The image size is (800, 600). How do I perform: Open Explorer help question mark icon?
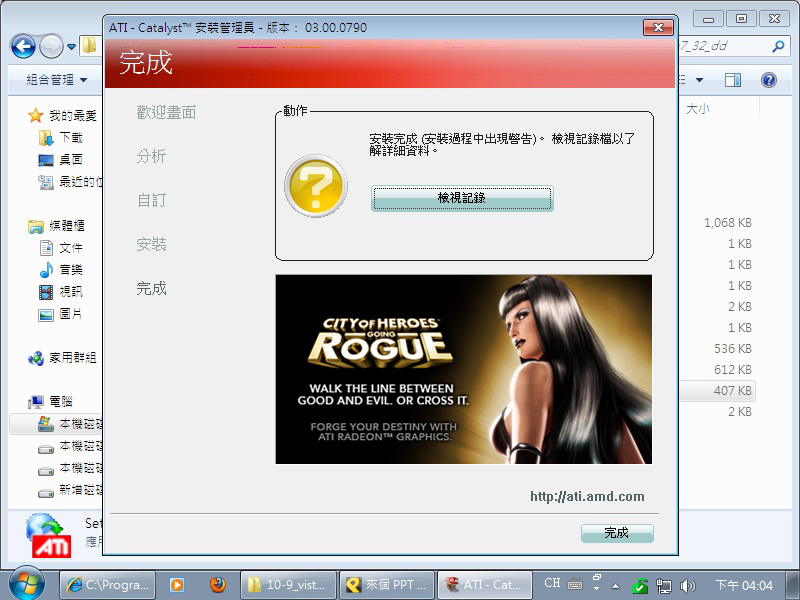pos(769,80)
